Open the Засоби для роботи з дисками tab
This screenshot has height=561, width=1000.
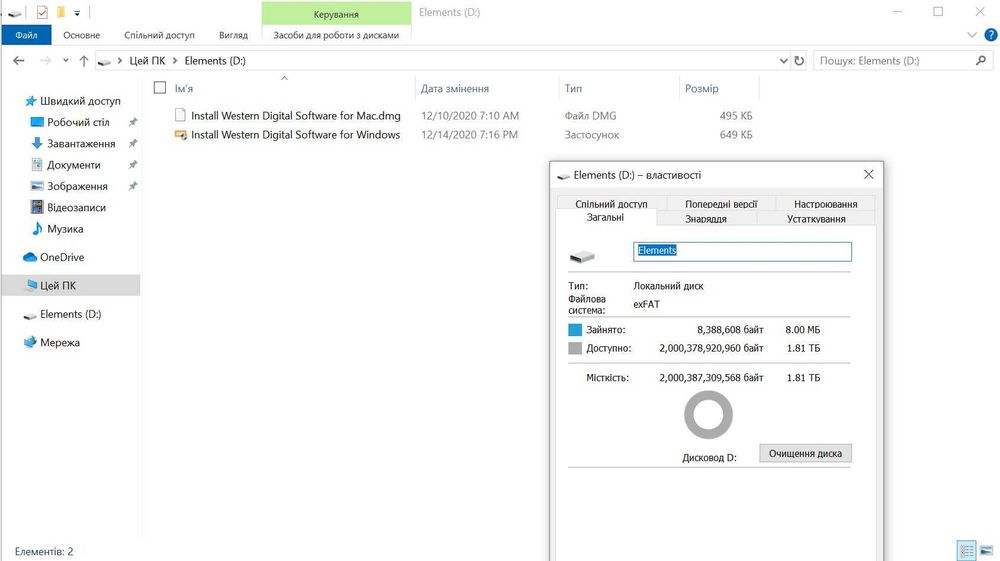pos(336,35)
